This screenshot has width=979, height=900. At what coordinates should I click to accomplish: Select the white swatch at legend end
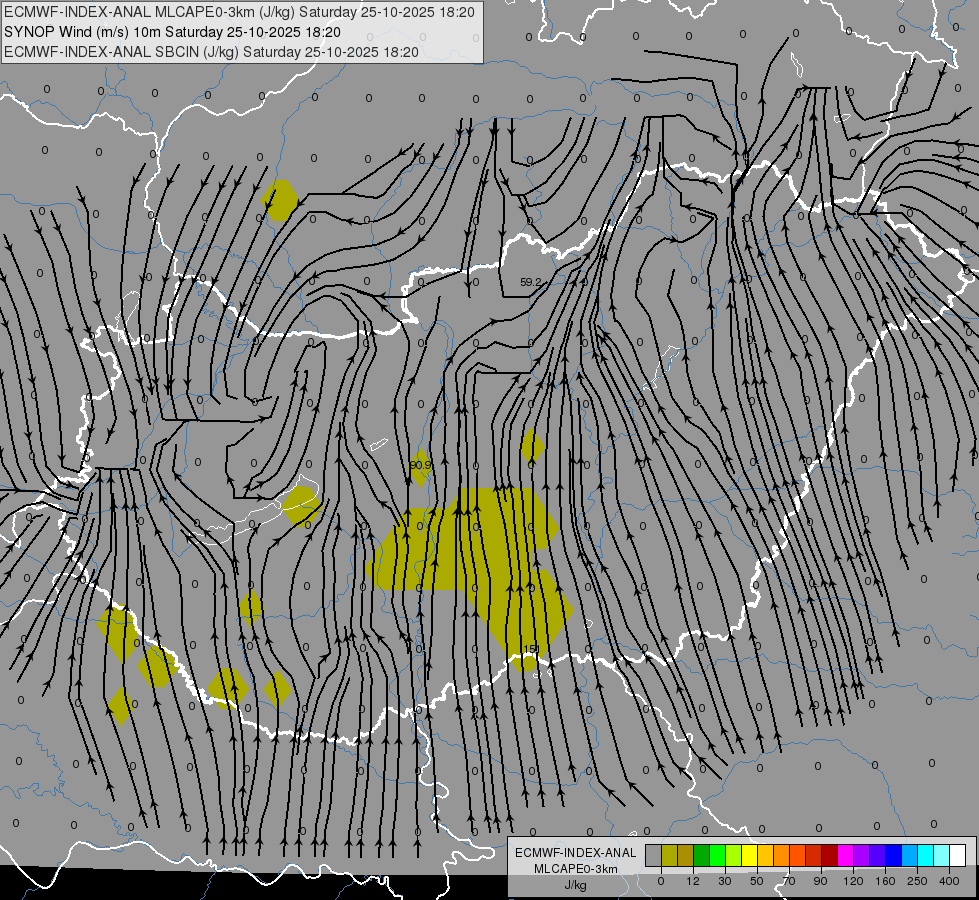pos(958,855)
